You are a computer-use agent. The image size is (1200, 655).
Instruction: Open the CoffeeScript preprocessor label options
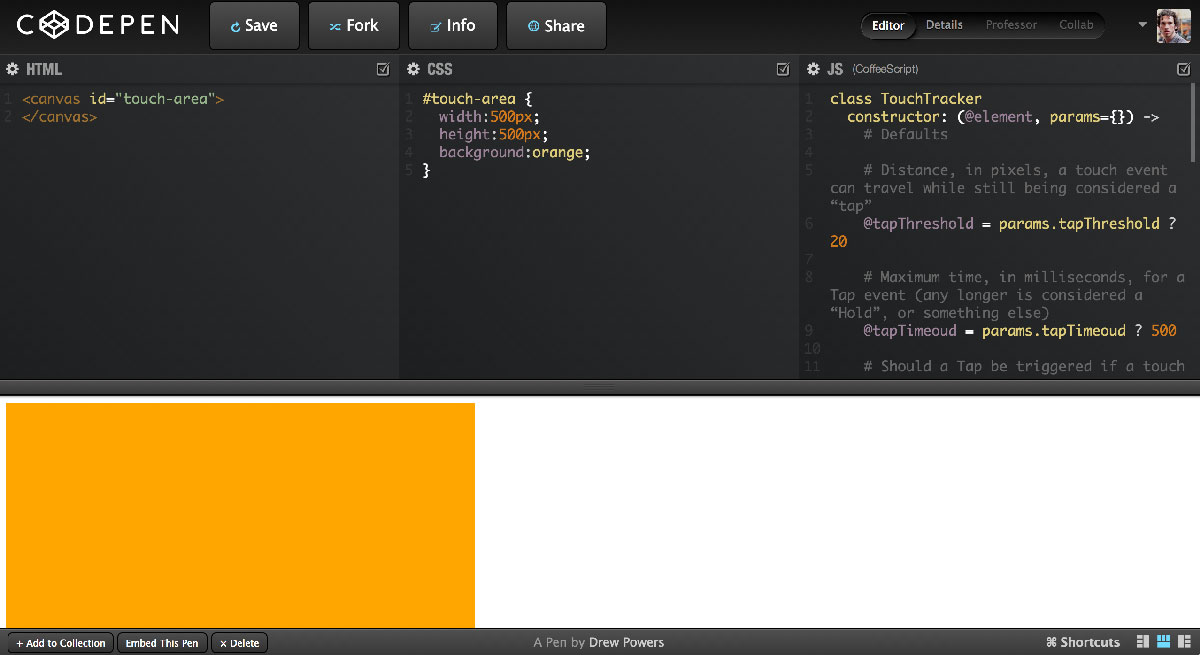click(x=884, y=69)
